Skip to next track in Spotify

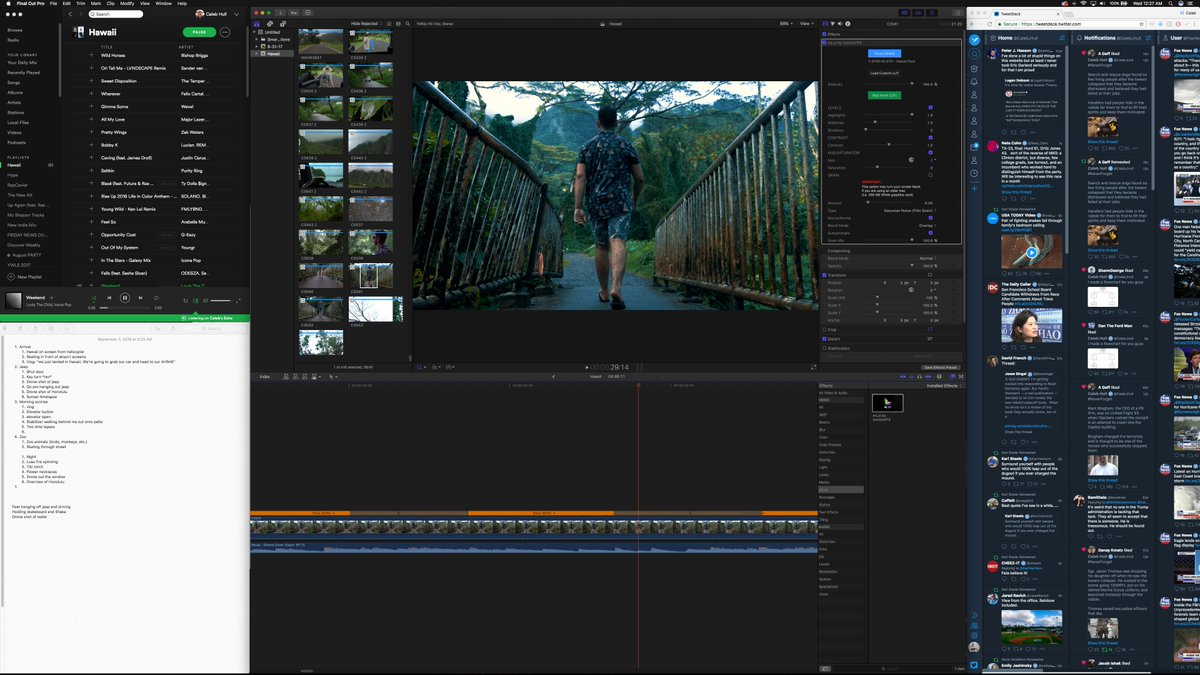pyautogui.click(x=141, y=298)
